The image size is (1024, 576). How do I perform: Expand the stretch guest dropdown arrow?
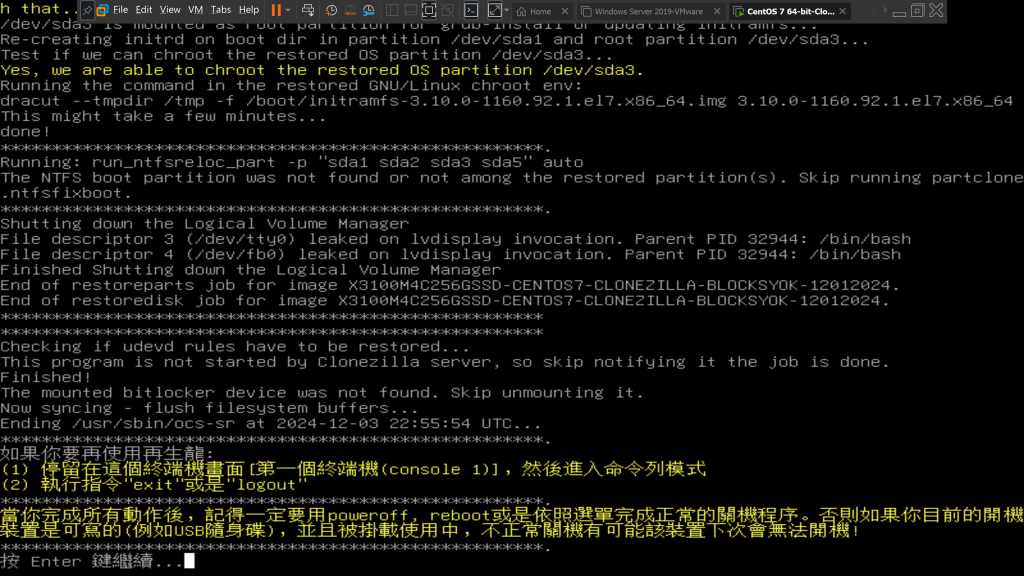click(507, 10)
